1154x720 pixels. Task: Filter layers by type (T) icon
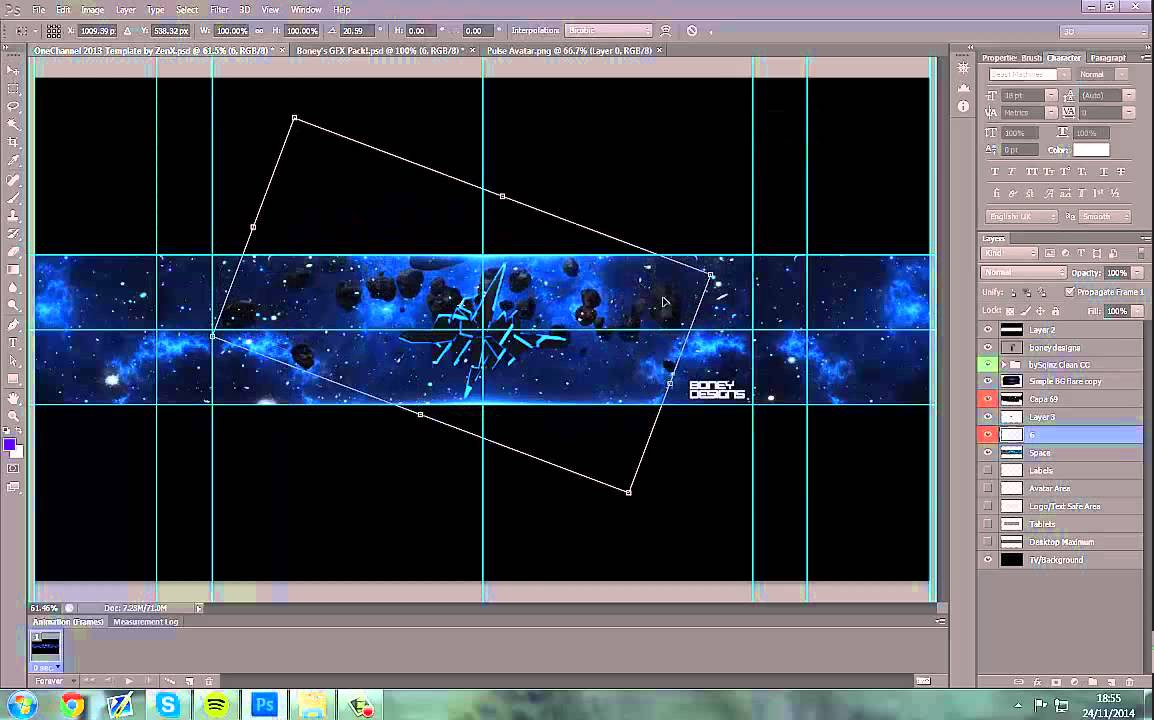(x=1080, y=253)
